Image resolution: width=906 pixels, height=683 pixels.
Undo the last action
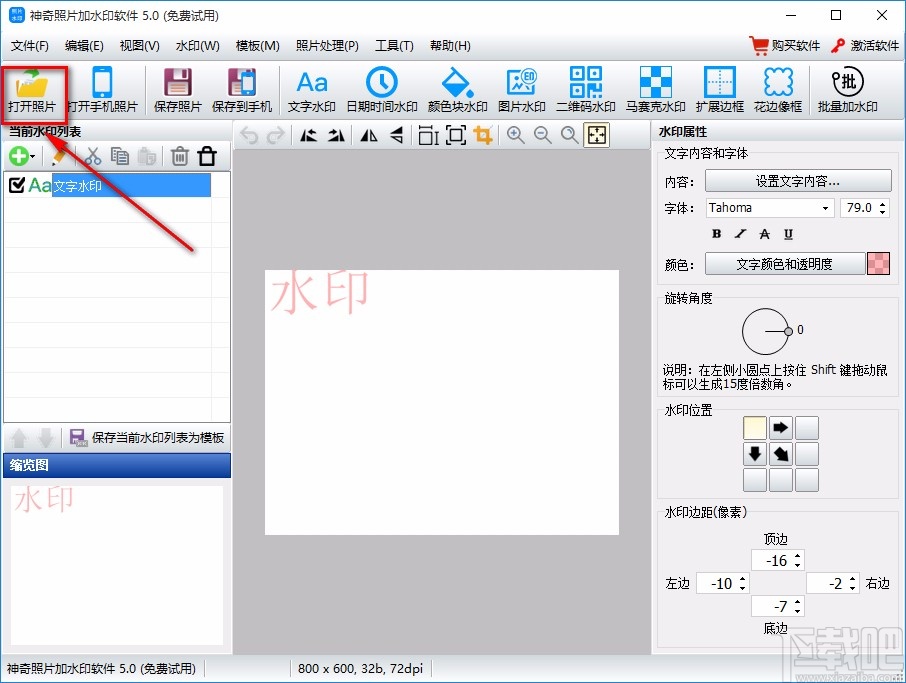(249, 135)
